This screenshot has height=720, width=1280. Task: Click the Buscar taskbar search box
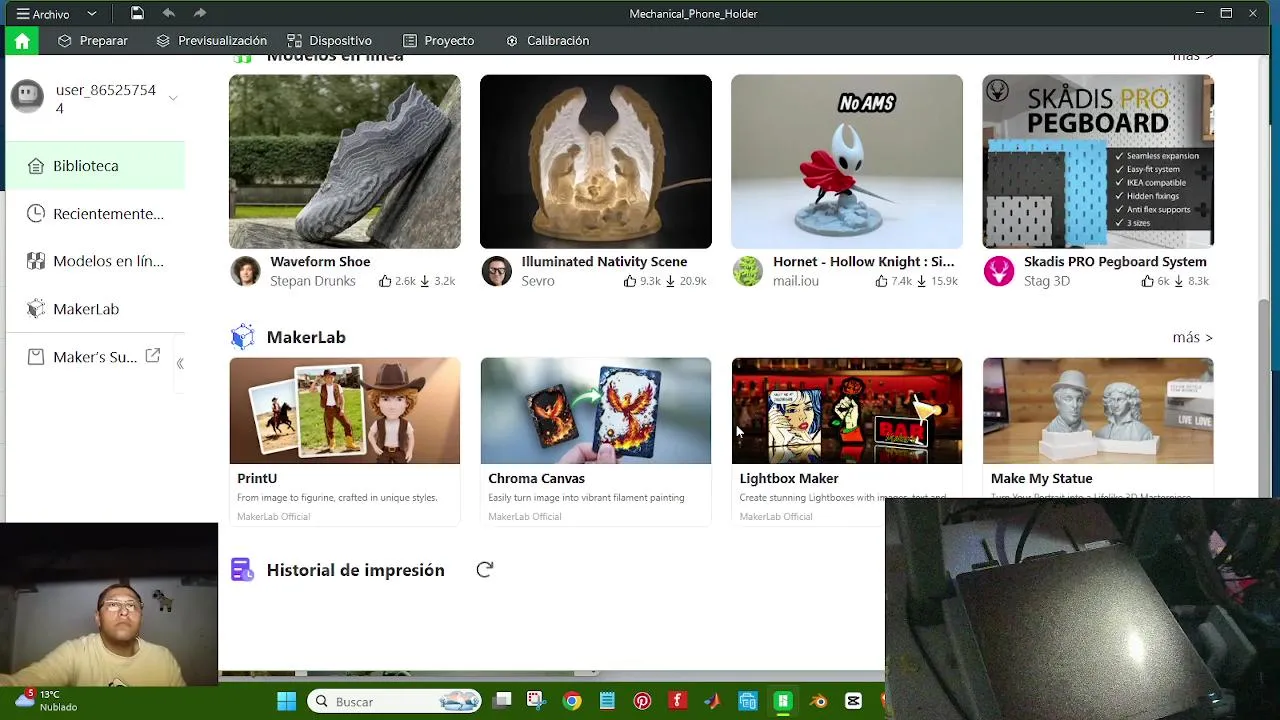click(396, 701)
